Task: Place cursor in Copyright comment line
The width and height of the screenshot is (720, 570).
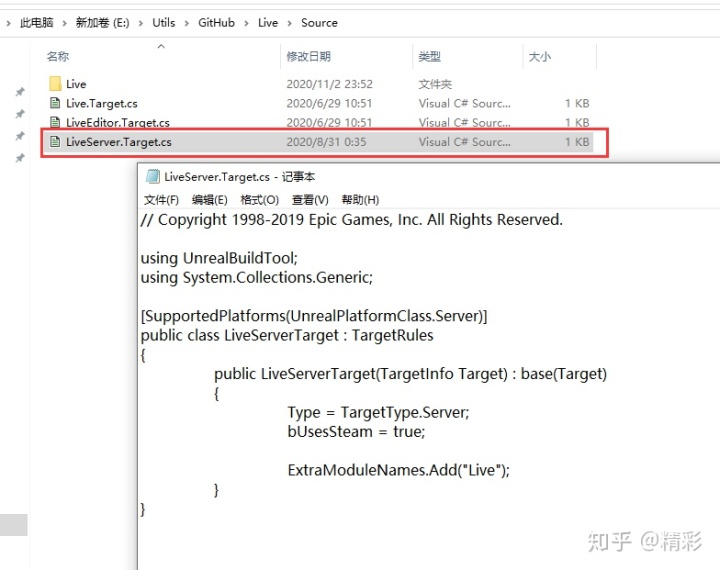Action: [x=351, y=220]
